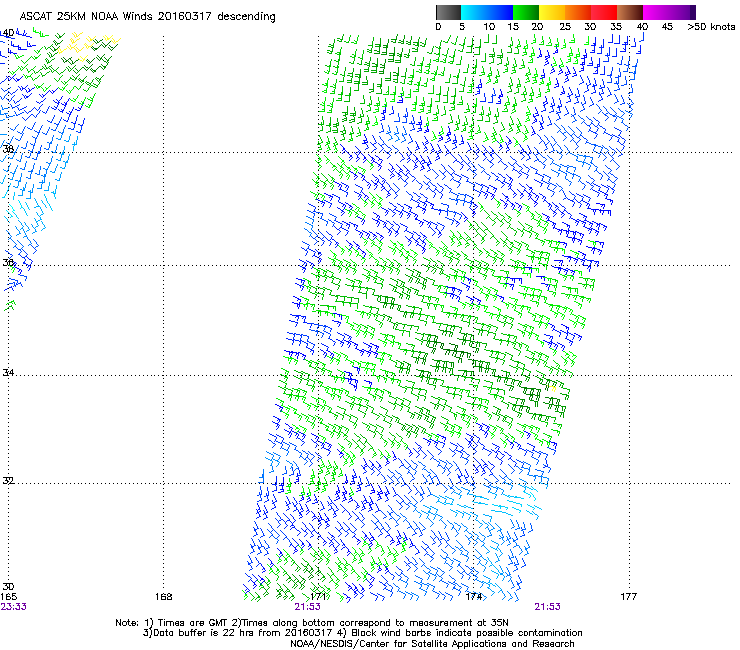Click the purple '21:53' time below longitude 171

pyautogui.click(x=307, y=607)
